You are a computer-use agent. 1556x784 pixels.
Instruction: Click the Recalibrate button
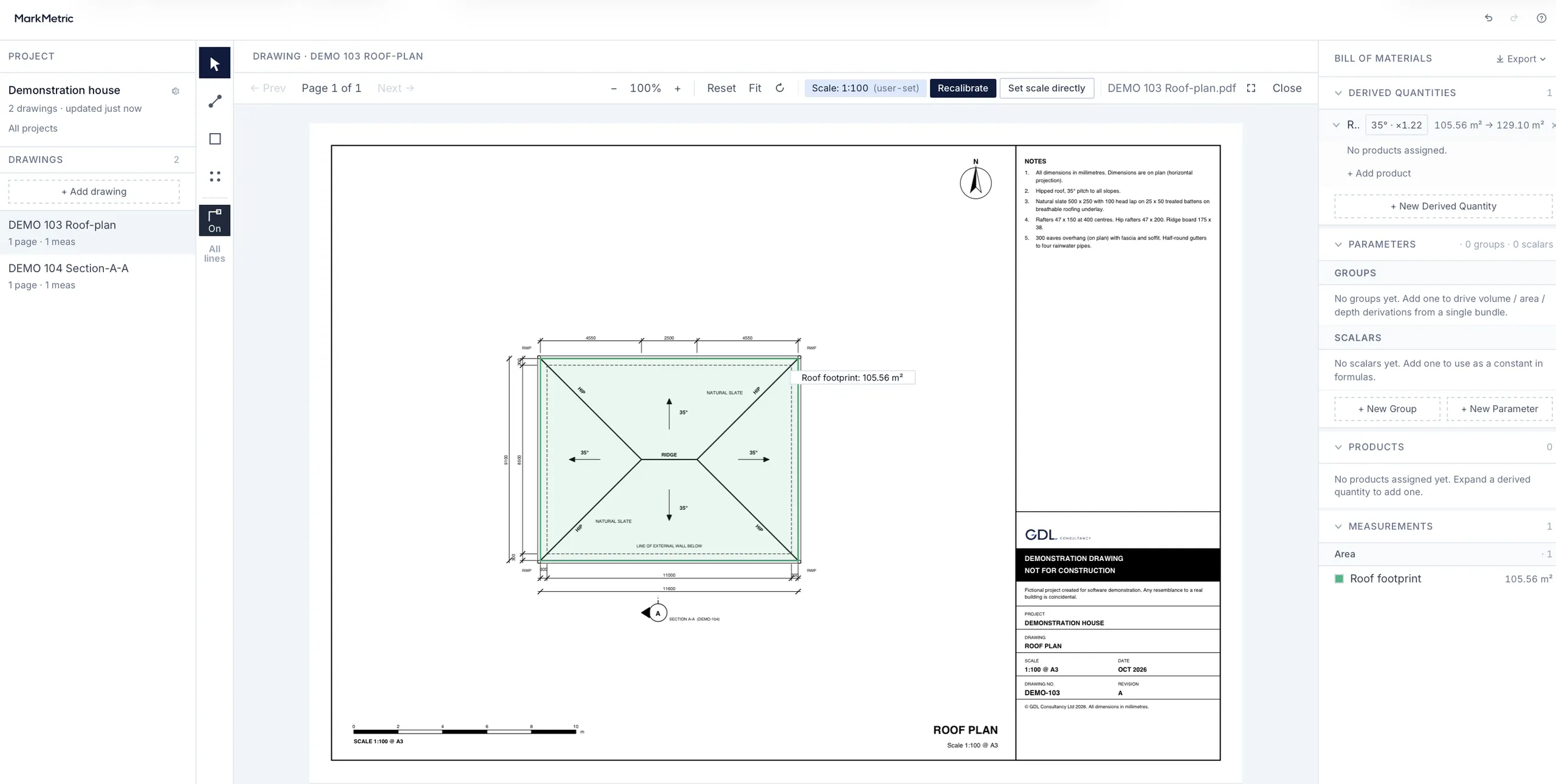[x=963, y=88]
